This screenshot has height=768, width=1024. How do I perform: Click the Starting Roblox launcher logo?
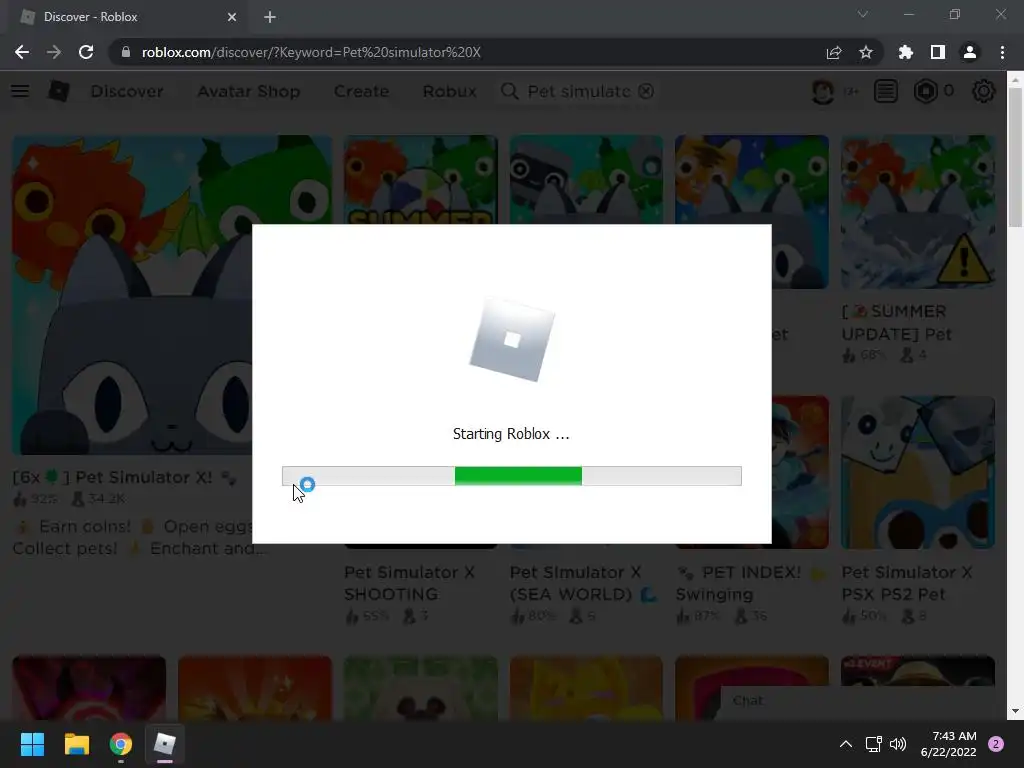coord(512,339)
